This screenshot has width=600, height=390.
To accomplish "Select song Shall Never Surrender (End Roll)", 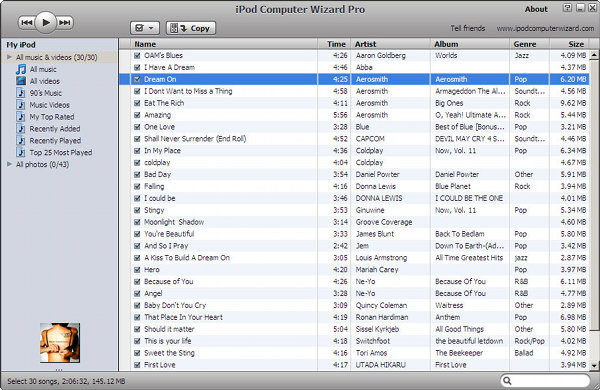I will coord(195,139).
